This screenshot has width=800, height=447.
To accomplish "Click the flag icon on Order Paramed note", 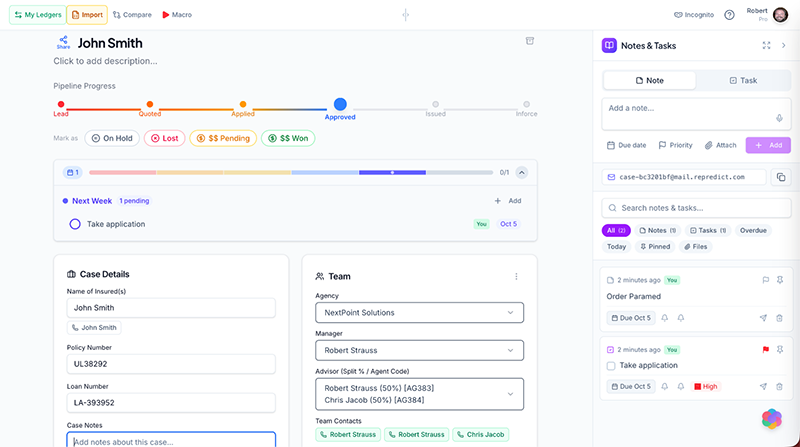I will (765, 280).
